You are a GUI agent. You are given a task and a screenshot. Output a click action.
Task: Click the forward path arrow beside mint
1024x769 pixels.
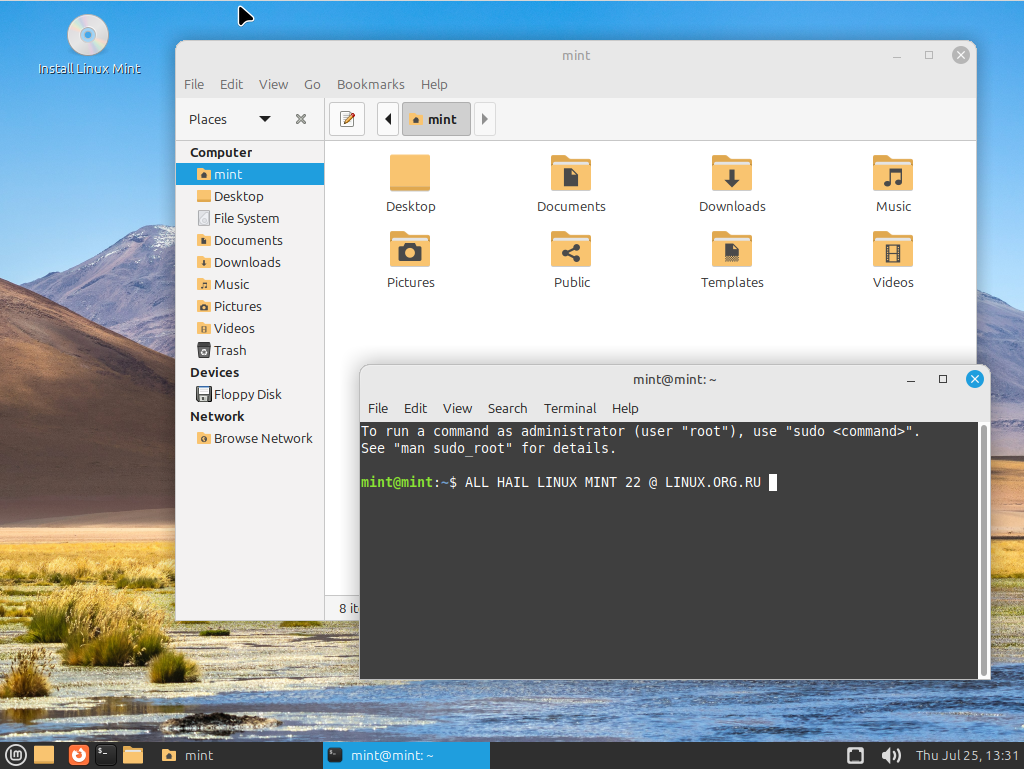point(485,119)
